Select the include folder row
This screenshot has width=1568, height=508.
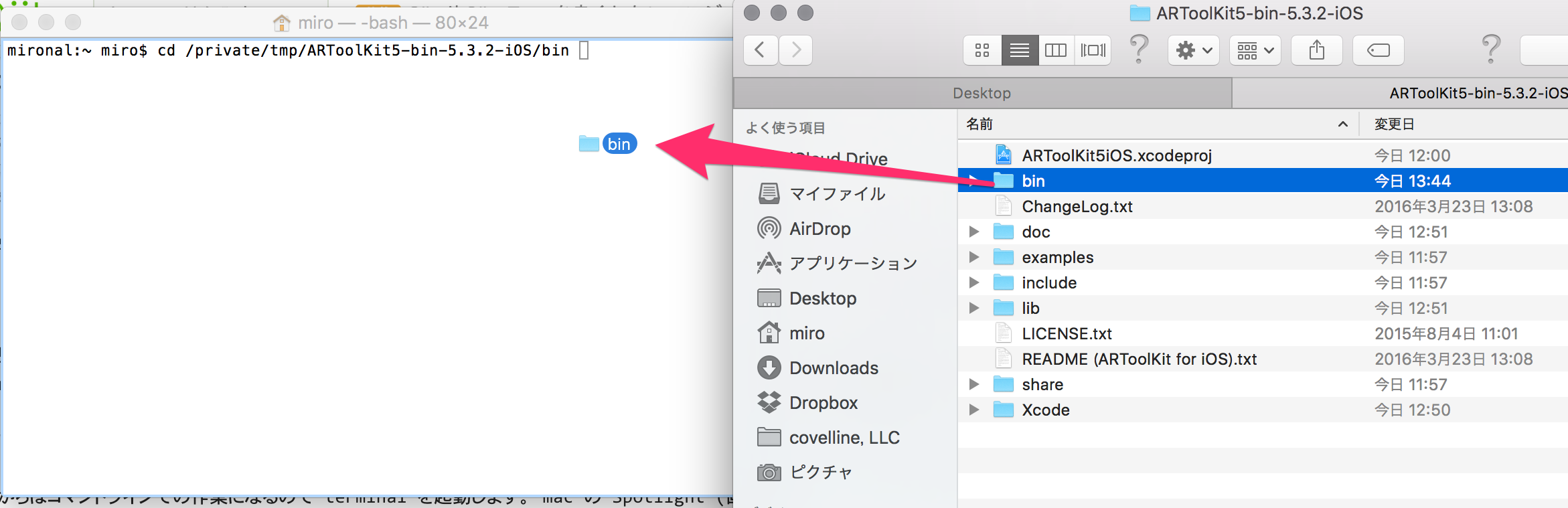(1263, 283)
